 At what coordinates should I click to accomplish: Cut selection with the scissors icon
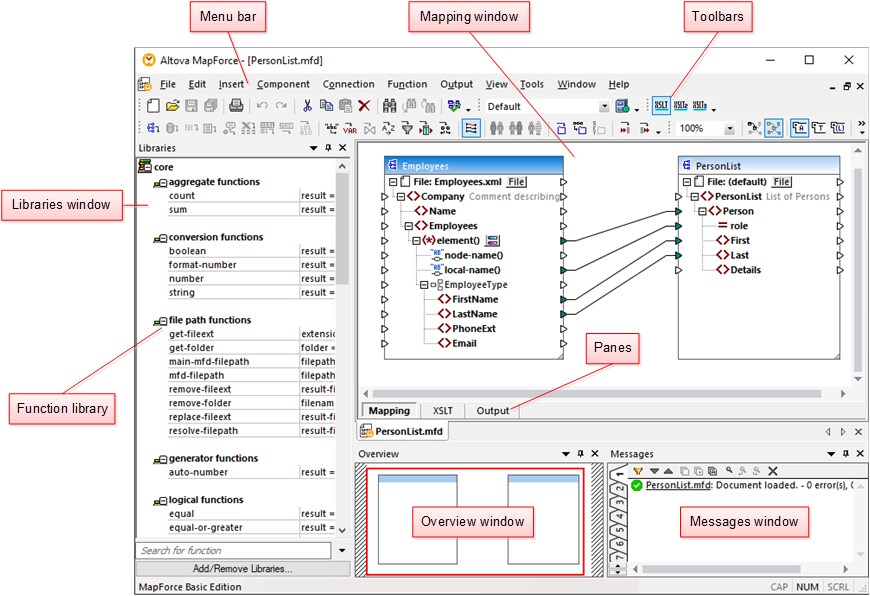tap(307, 105)
